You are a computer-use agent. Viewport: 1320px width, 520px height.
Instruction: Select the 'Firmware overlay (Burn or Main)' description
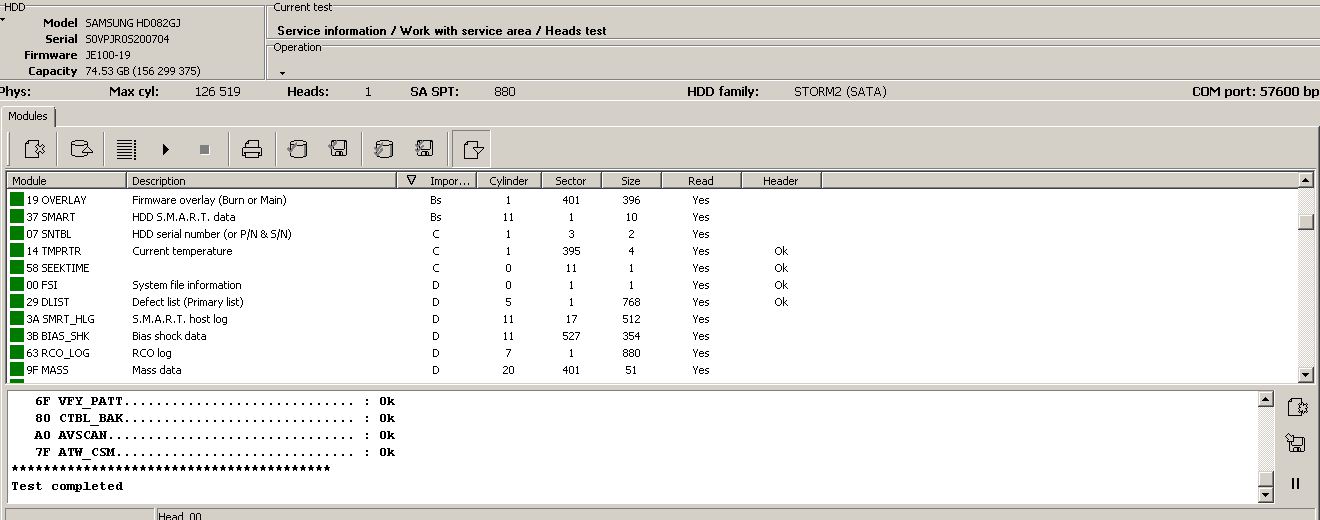click(x=209, y=200)
